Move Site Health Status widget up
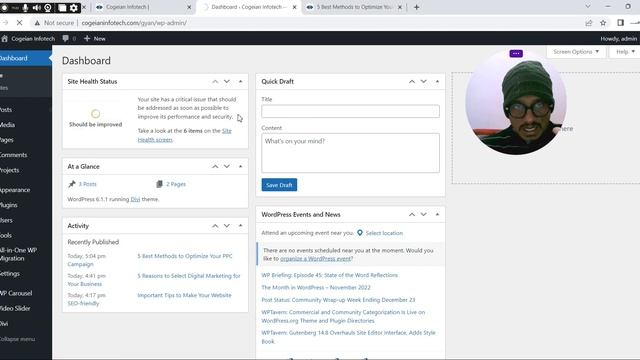 215,82
